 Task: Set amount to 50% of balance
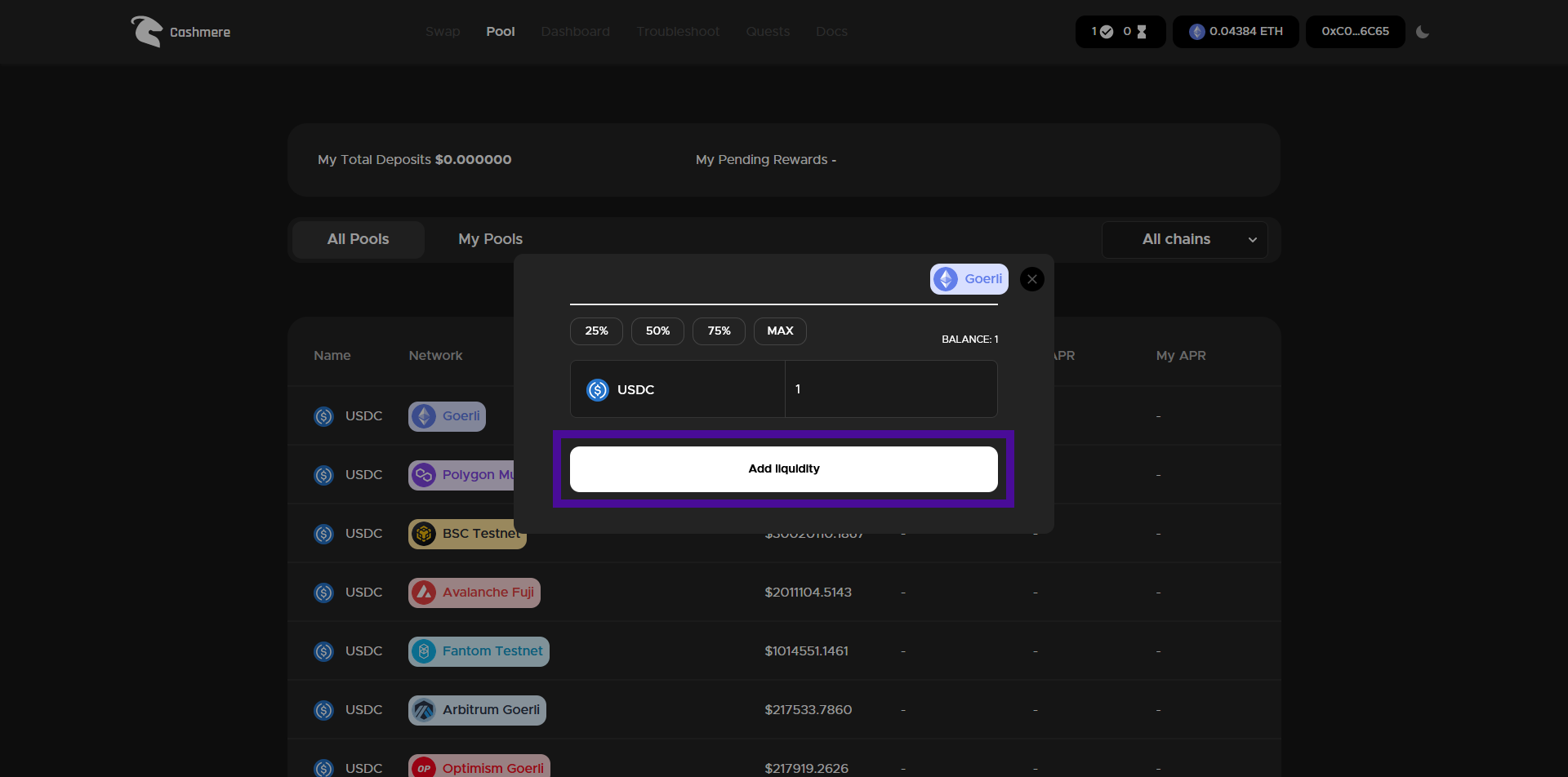(x=657, y=331)
